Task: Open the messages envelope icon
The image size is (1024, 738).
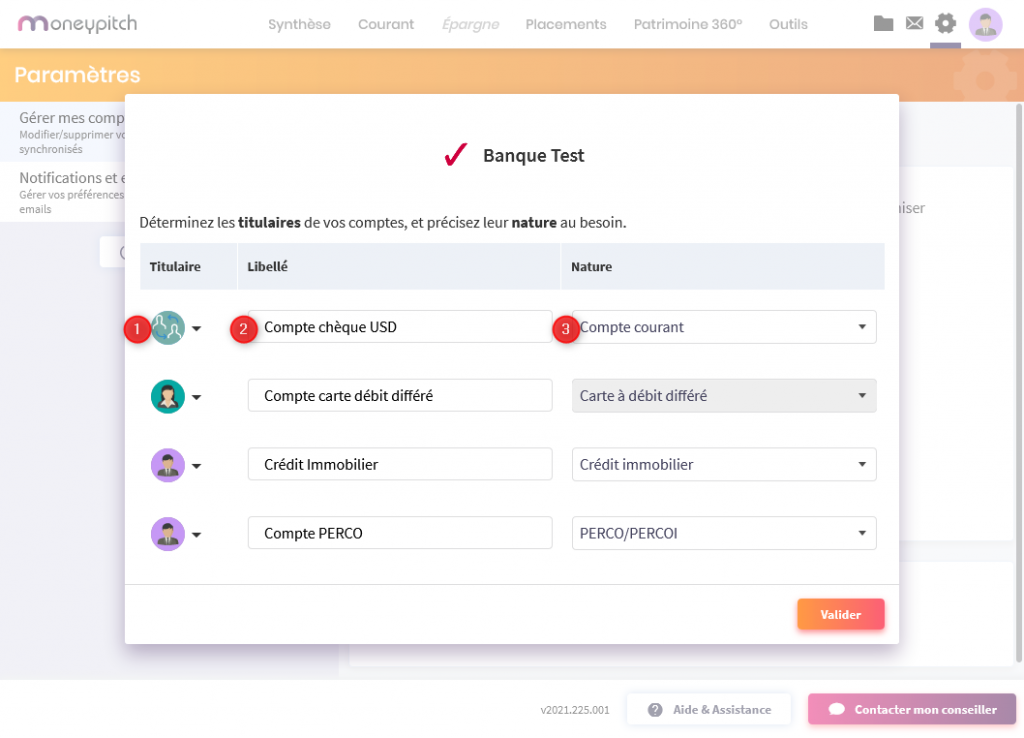Action: point(914,23)
